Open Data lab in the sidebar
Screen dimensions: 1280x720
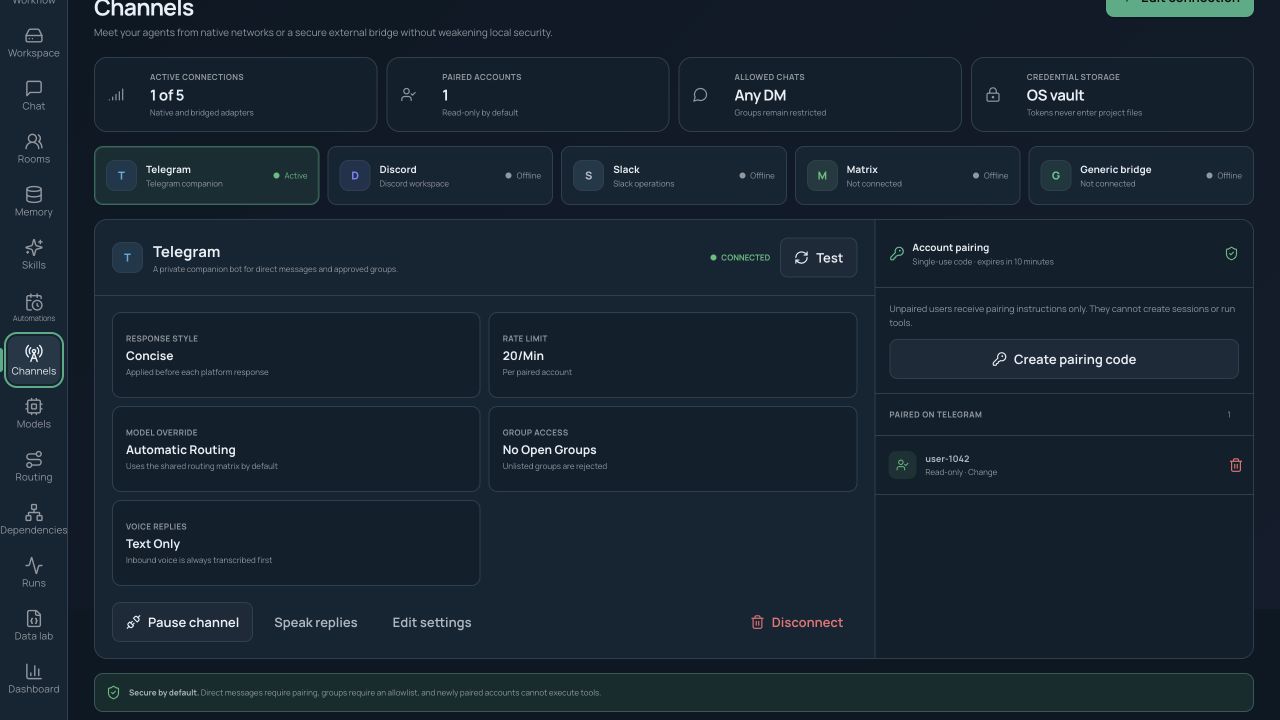(x=33, y=626)
